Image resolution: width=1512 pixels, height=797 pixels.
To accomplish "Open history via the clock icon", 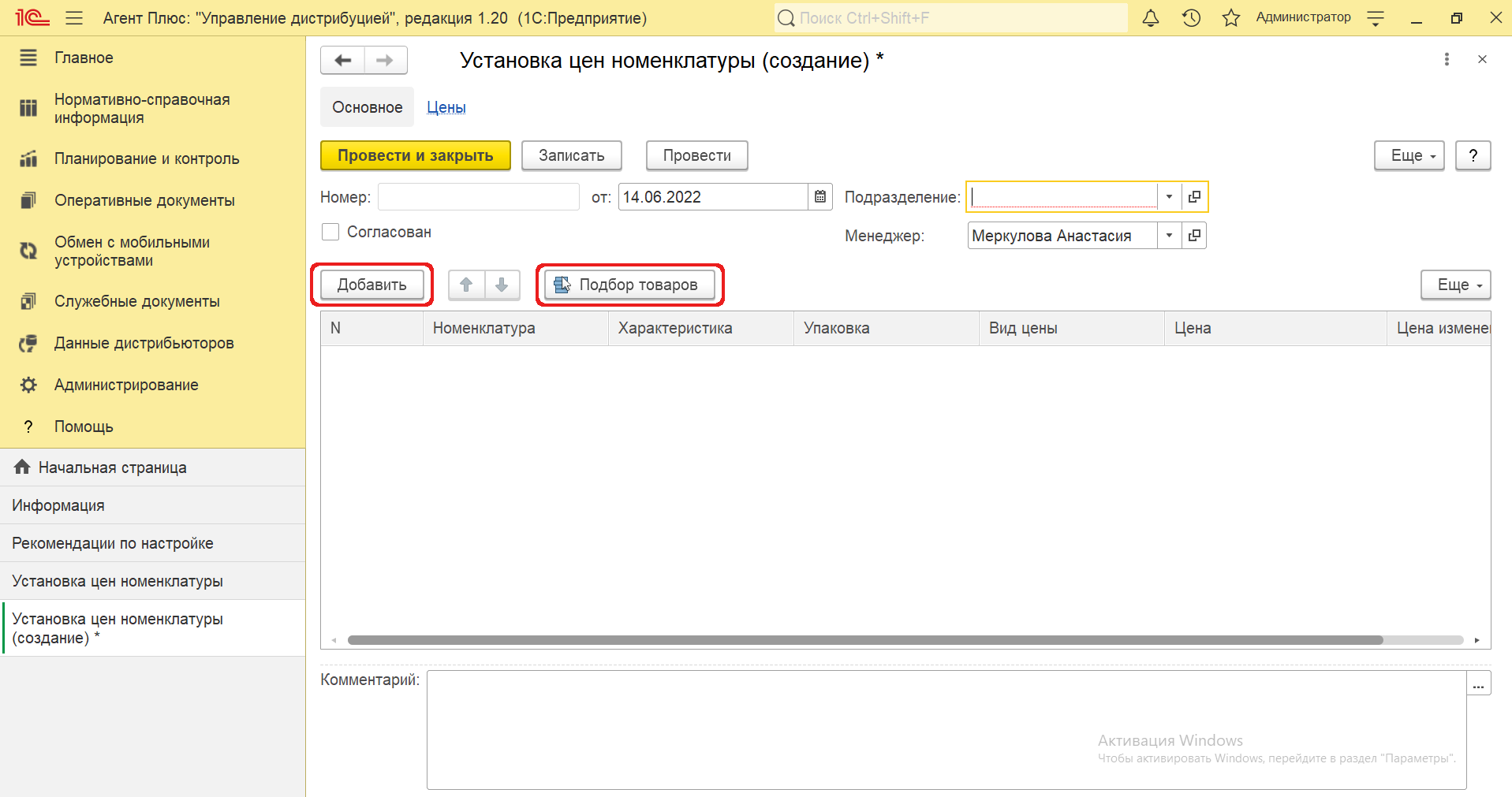I will click(1191, 18).
